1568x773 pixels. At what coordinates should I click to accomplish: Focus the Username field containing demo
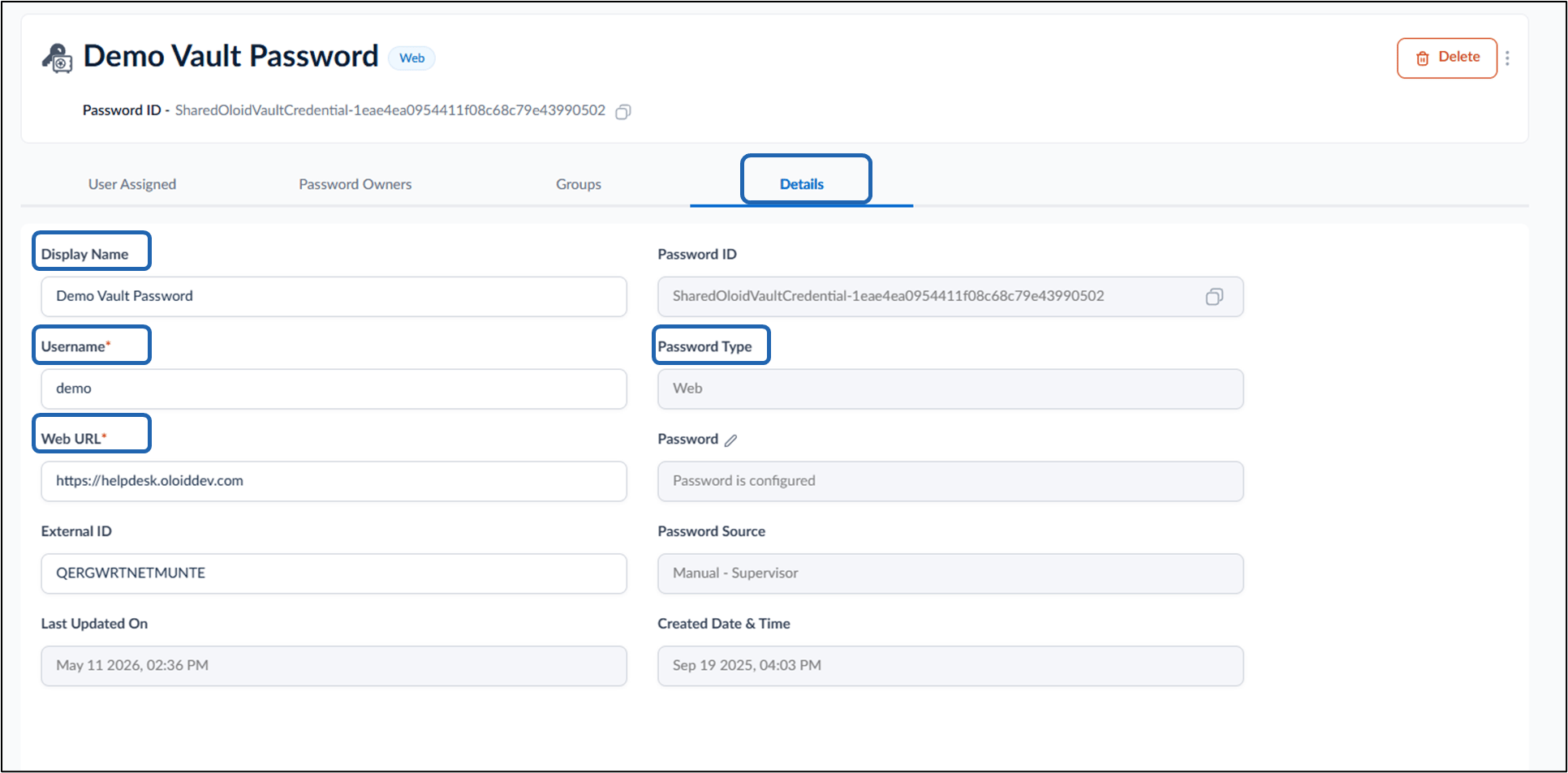coord(334,389)
